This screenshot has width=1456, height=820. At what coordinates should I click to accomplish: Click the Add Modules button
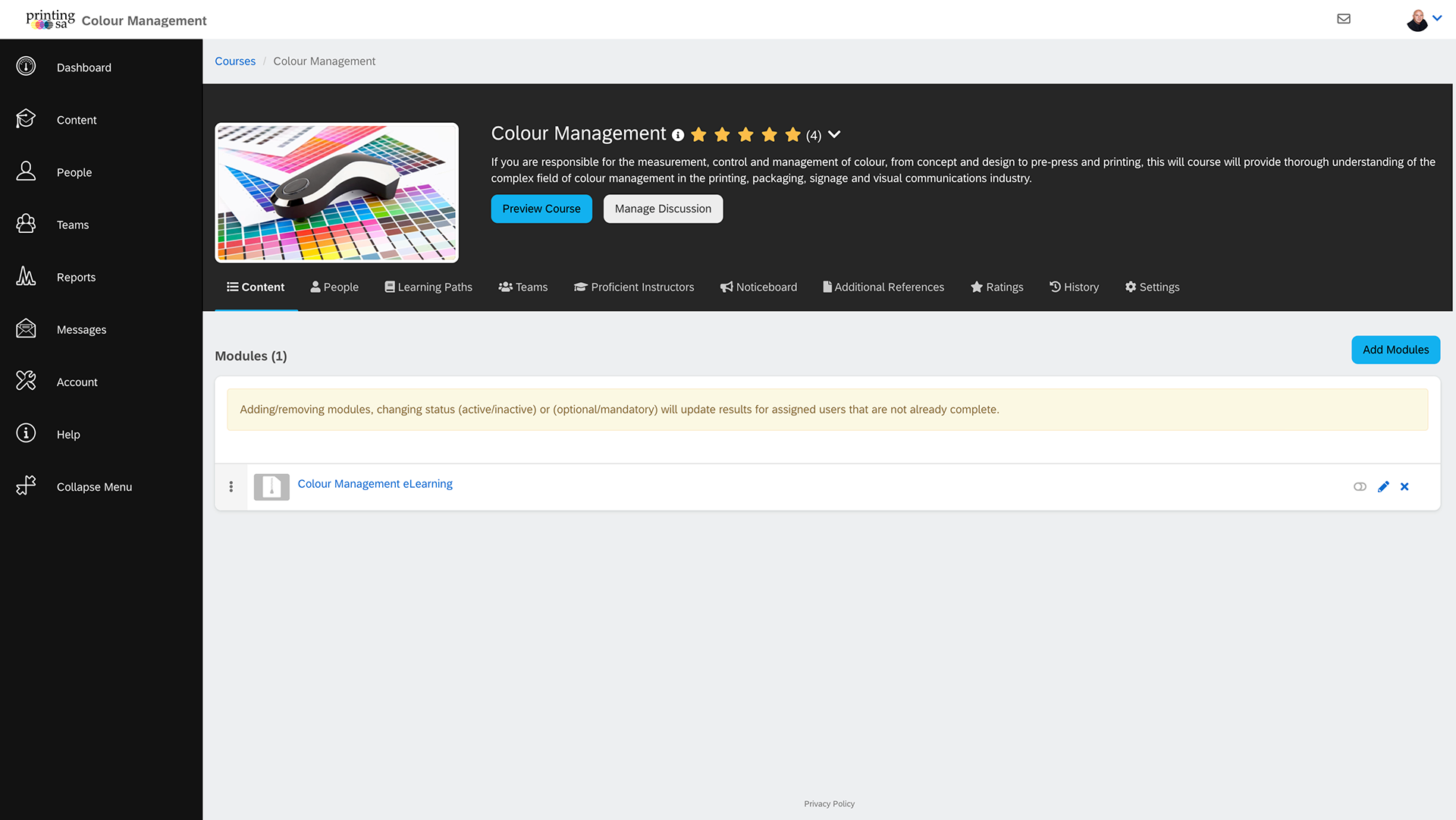pyautogui.click(x=1395, y=350)
